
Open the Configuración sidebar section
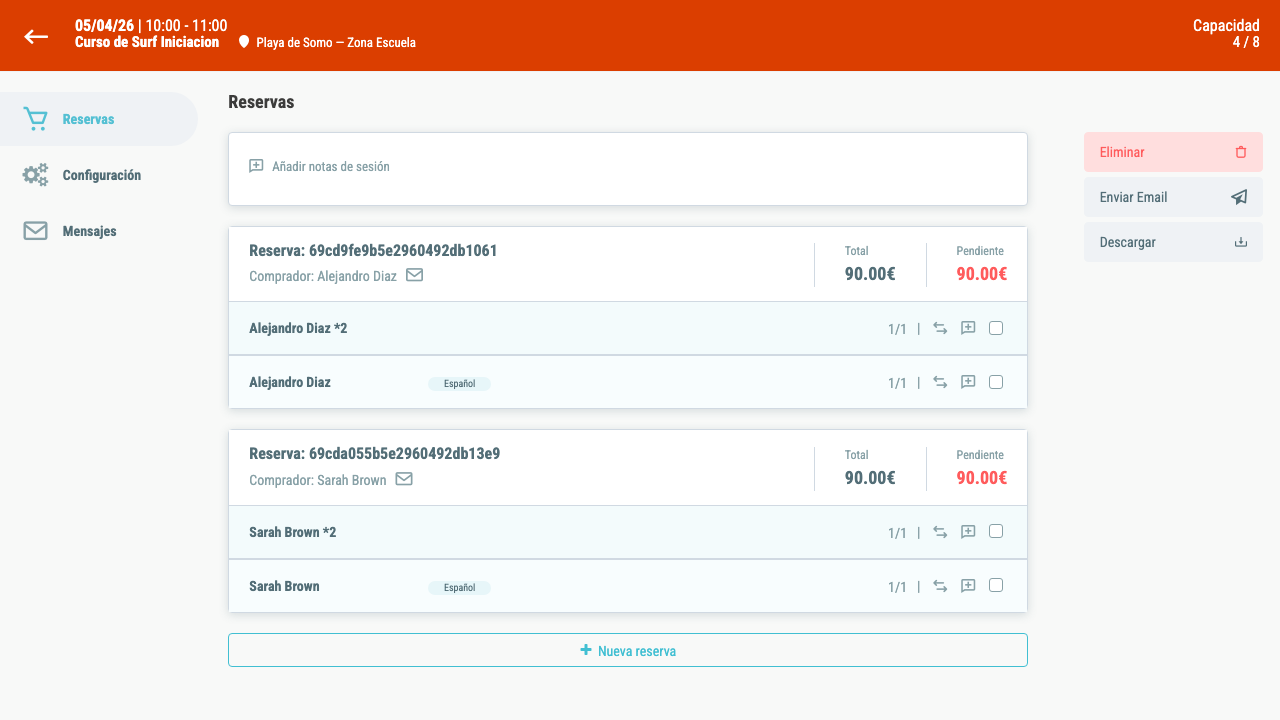[x=99, y=175]
